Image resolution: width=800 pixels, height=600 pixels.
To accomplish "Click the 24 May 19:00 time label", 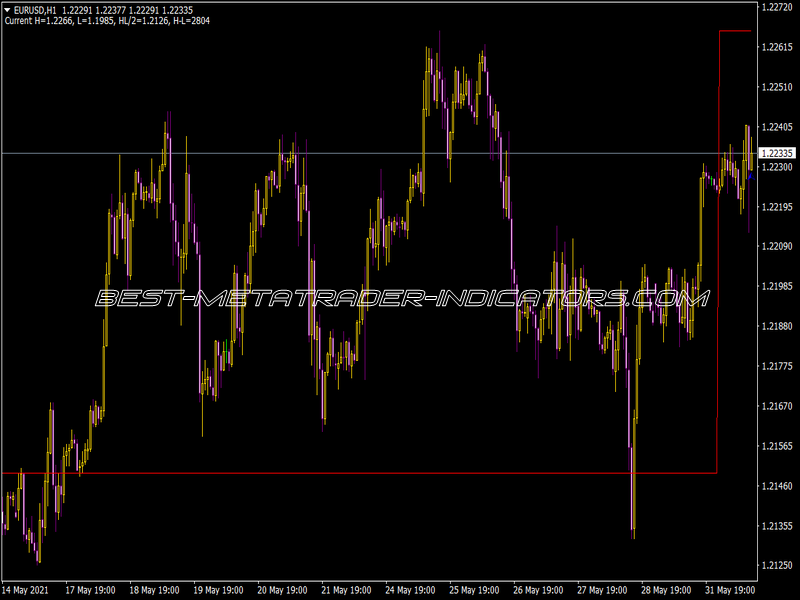I will click(410, 590).
